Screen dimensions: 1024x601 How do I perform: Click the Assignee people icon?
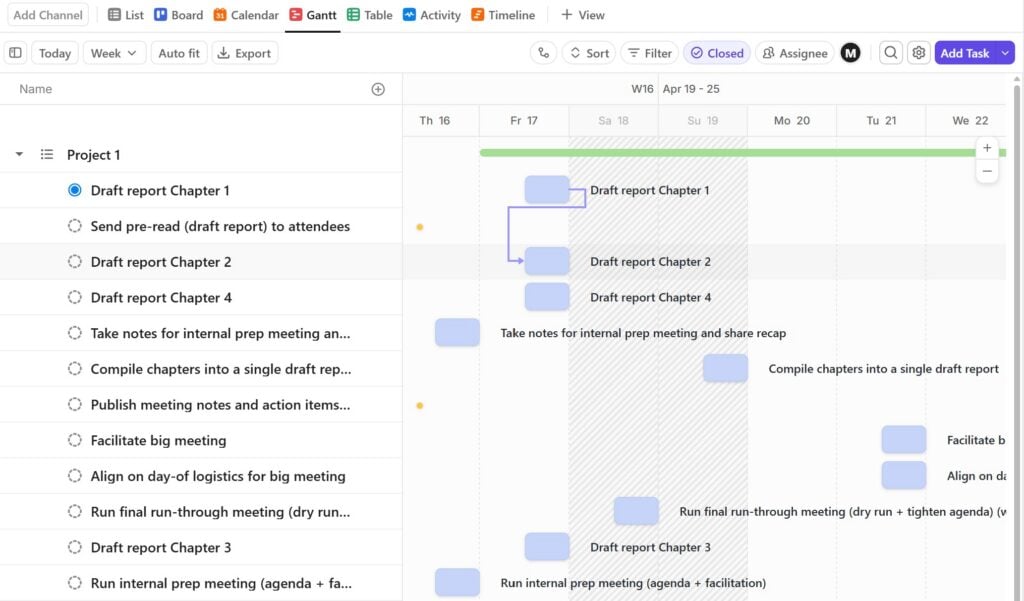click(x=769, y=53)
